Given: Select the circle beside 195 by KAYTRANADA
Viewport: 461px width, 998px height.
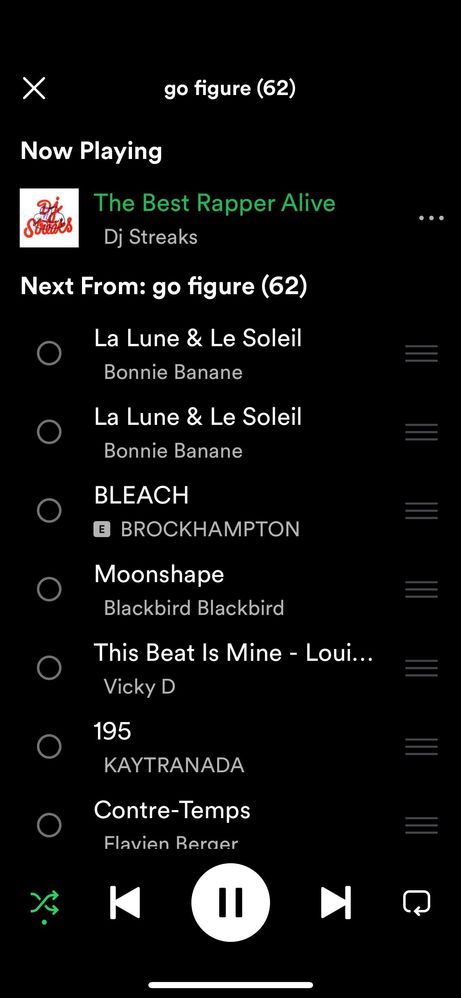Looking at the screenshot, I should [49, 747].
